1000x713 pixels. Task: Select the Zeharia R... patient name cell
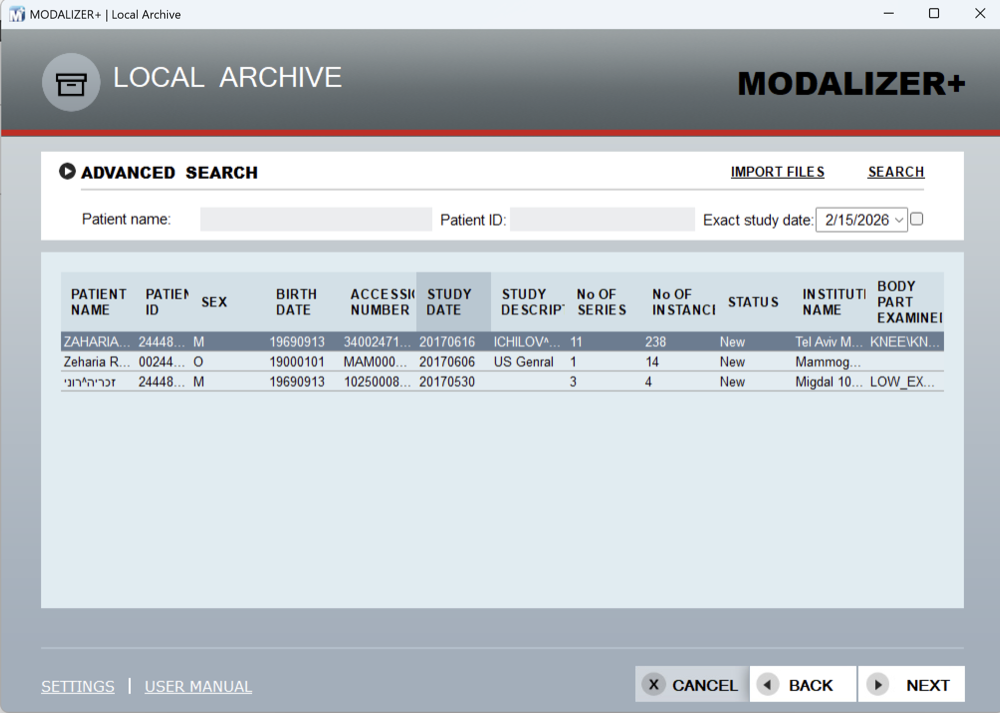point(97,362)
